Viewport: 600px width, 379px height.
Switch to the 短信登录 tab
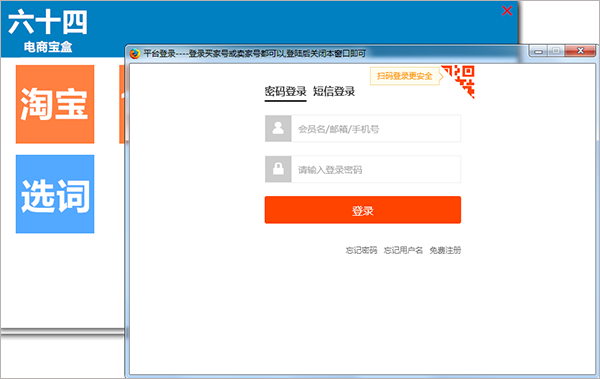coord(334,91)
